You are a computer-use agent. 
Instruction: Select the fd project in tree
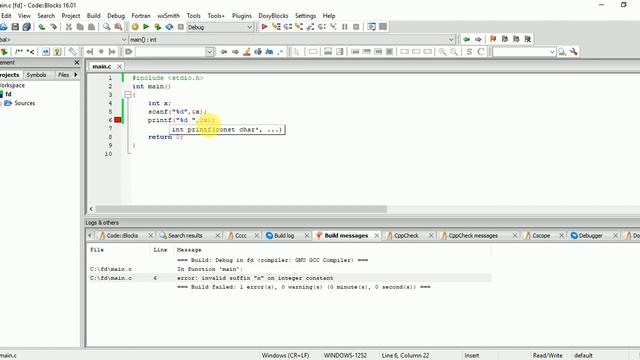tap(8, 94)
